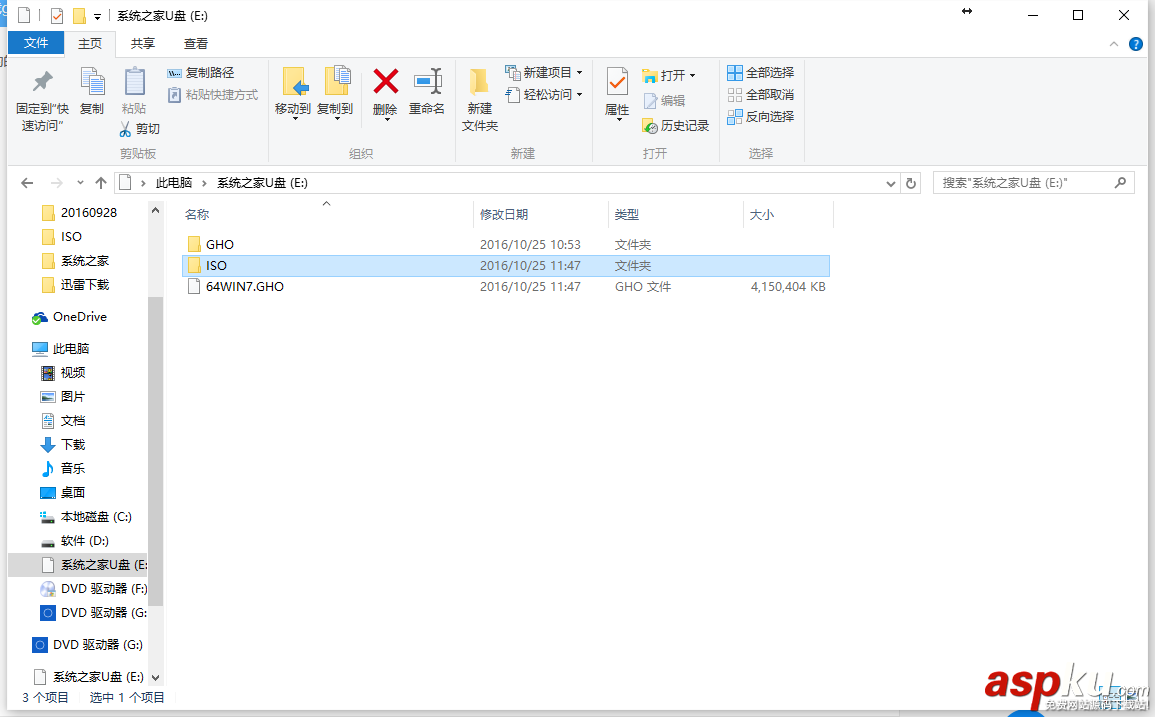Image resolution: width=1155 pixels, height=717 pixels.
Task: Collapse the ribbon with chevron
Action: 1114,45
